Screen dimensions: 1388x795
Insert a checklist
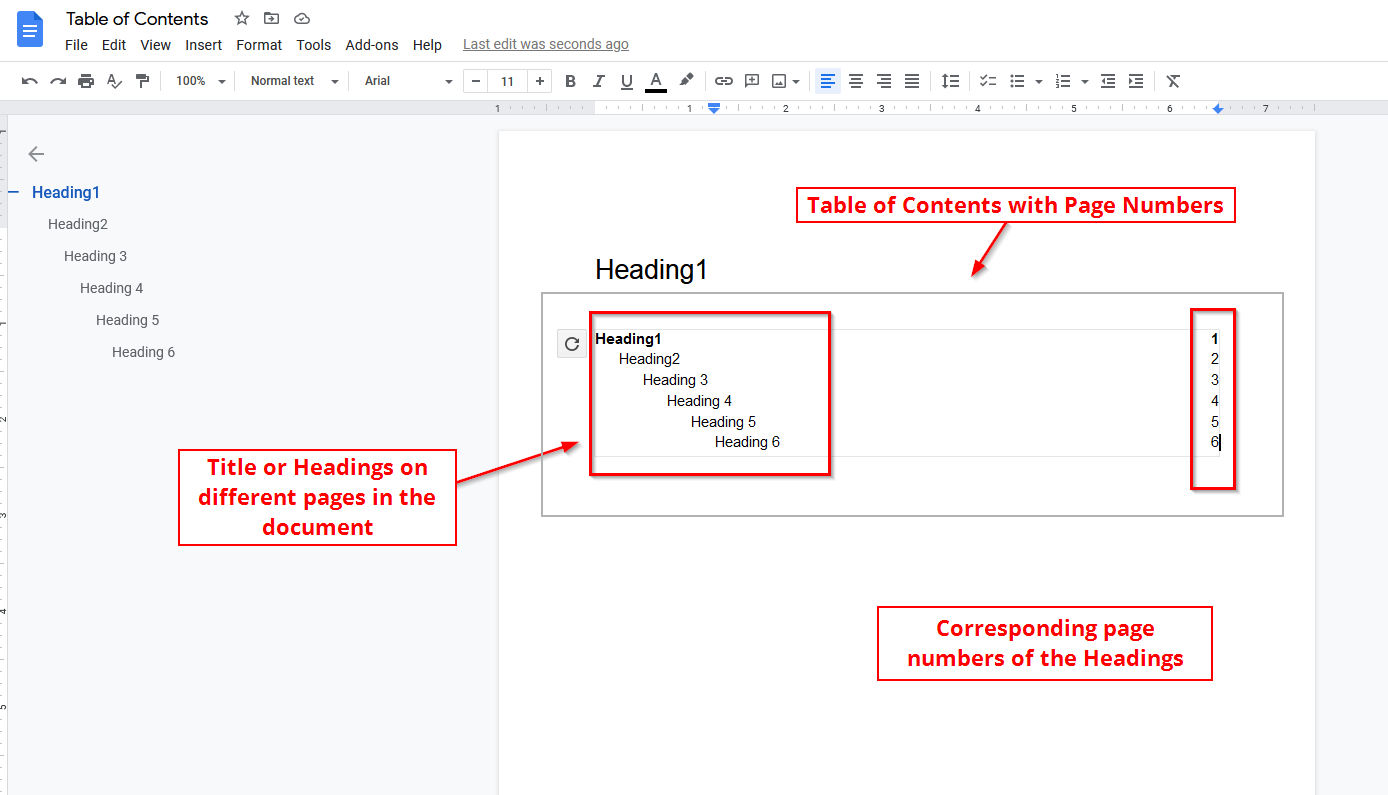pos(988,81)
